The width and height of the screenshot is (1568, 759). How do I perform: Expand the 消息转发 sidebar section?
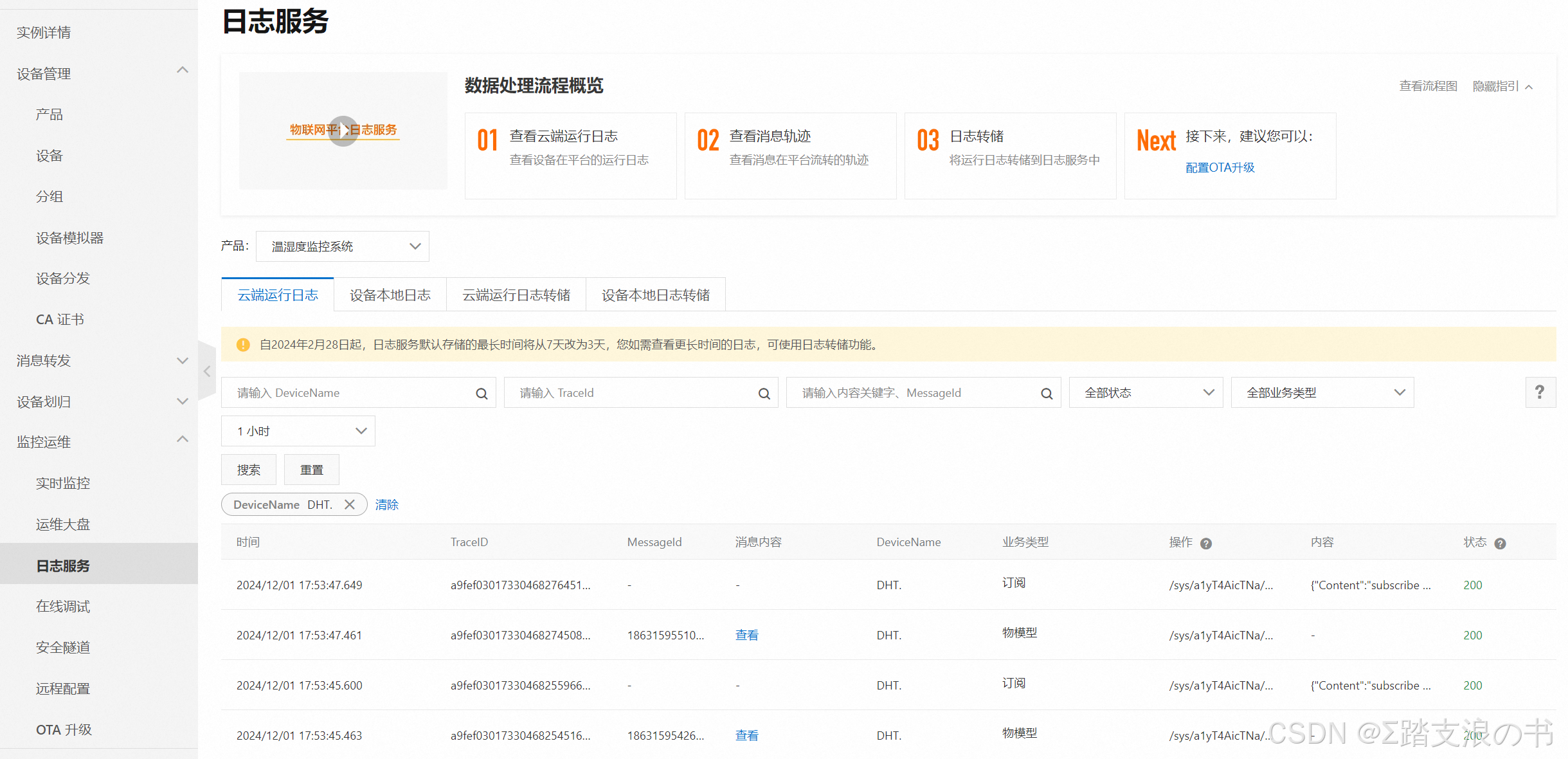click(183, 361)
